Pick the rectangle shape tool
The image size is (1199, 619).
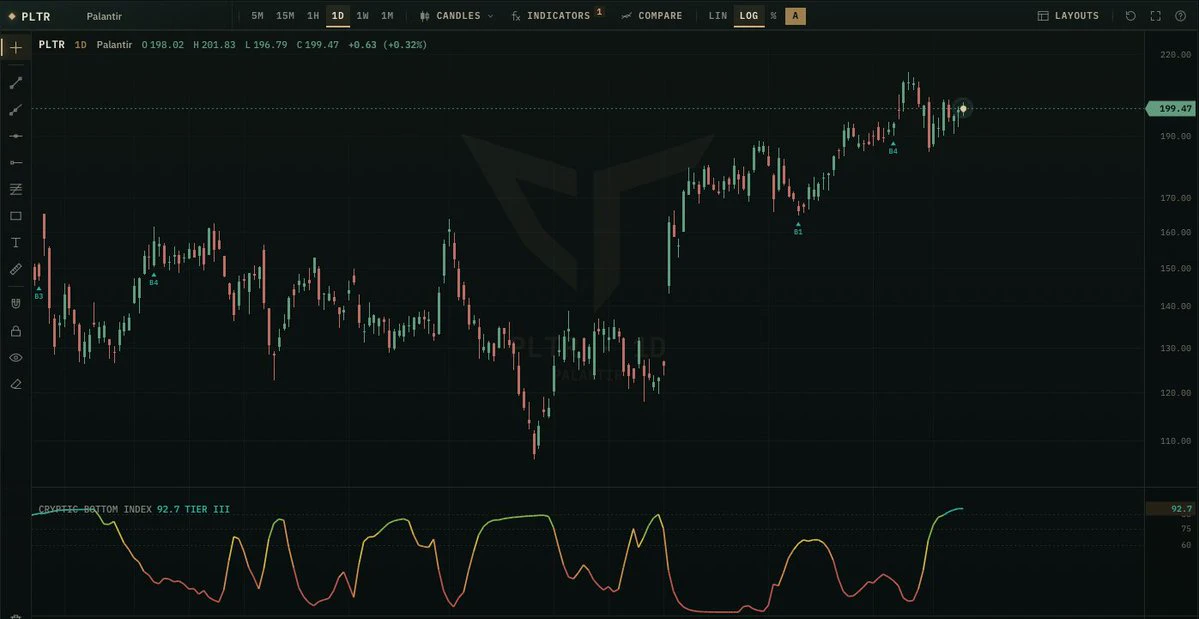pyautogui.click(x=15, y=216)
